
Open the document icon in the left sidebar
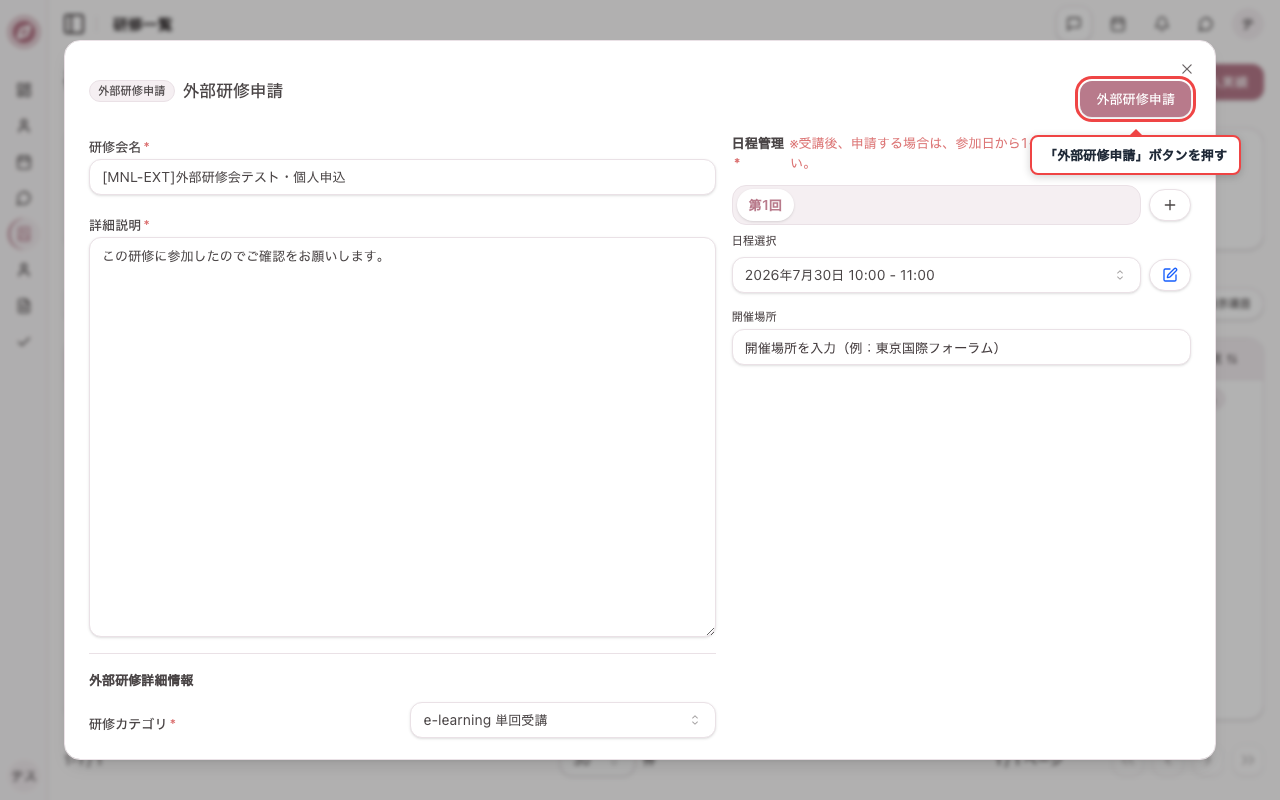(24, 306)
